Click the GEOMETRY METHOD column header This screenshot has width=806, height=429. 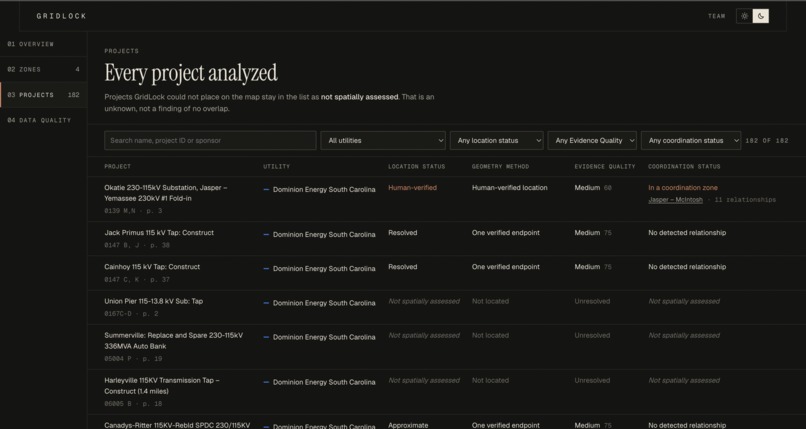pos(500,166)
